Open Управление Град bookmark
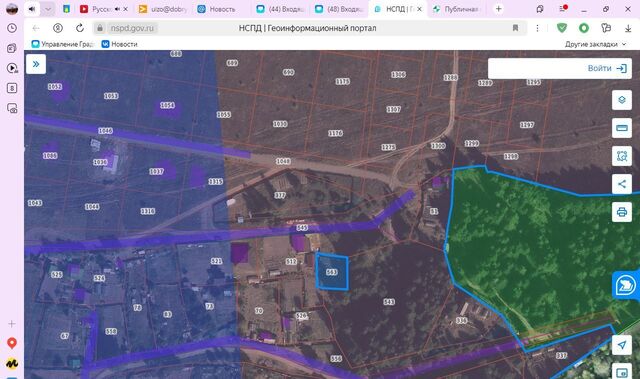Viewport: 640px width, 379px height. 63,44
